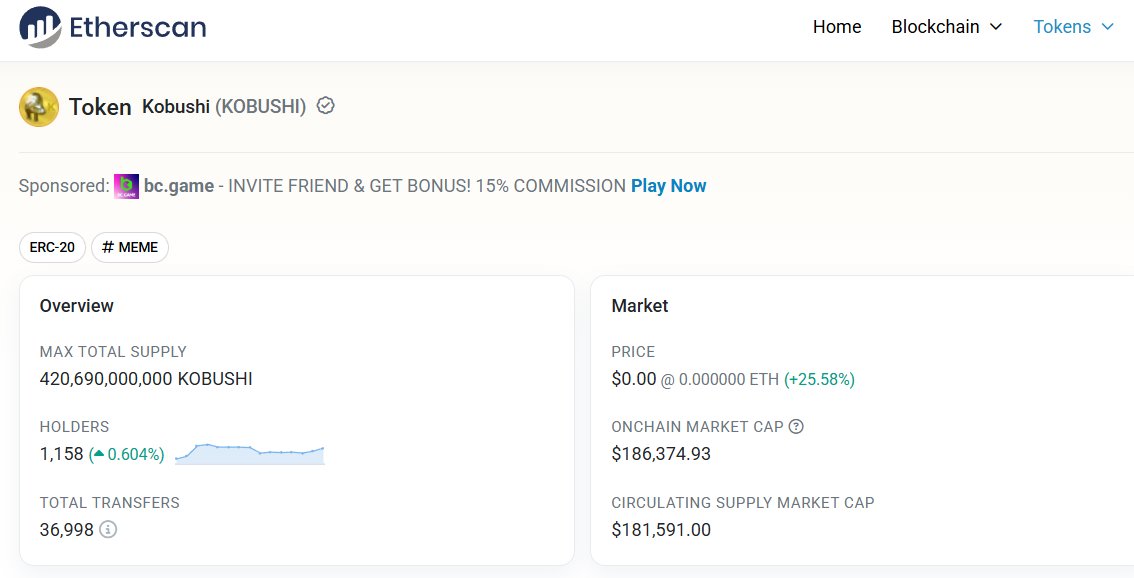
Task: Click the Kobushi token gold coin icon
Action: [39, 107]
